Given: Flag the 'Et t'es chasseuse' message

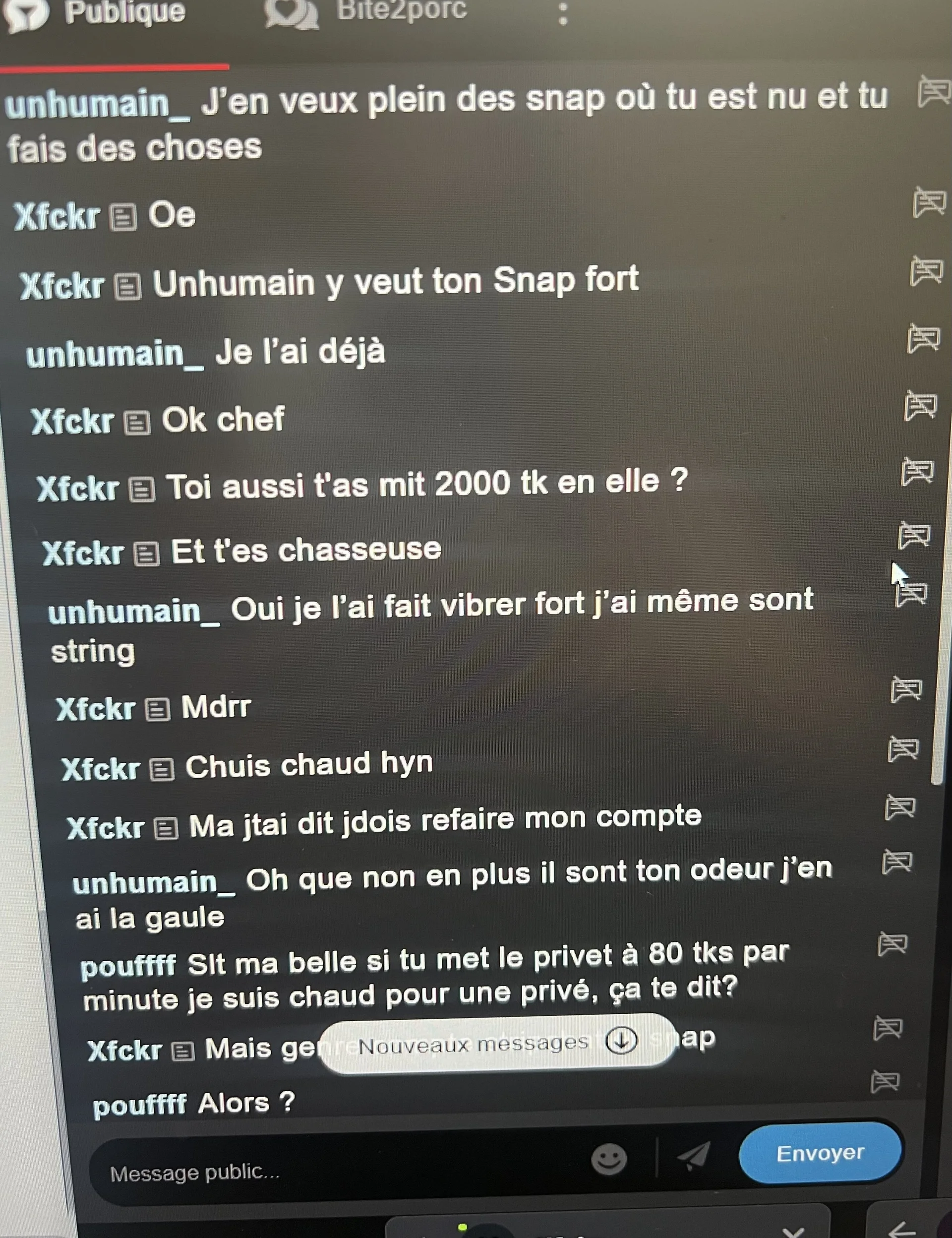Looking at the screenshot, I should 914,535.
